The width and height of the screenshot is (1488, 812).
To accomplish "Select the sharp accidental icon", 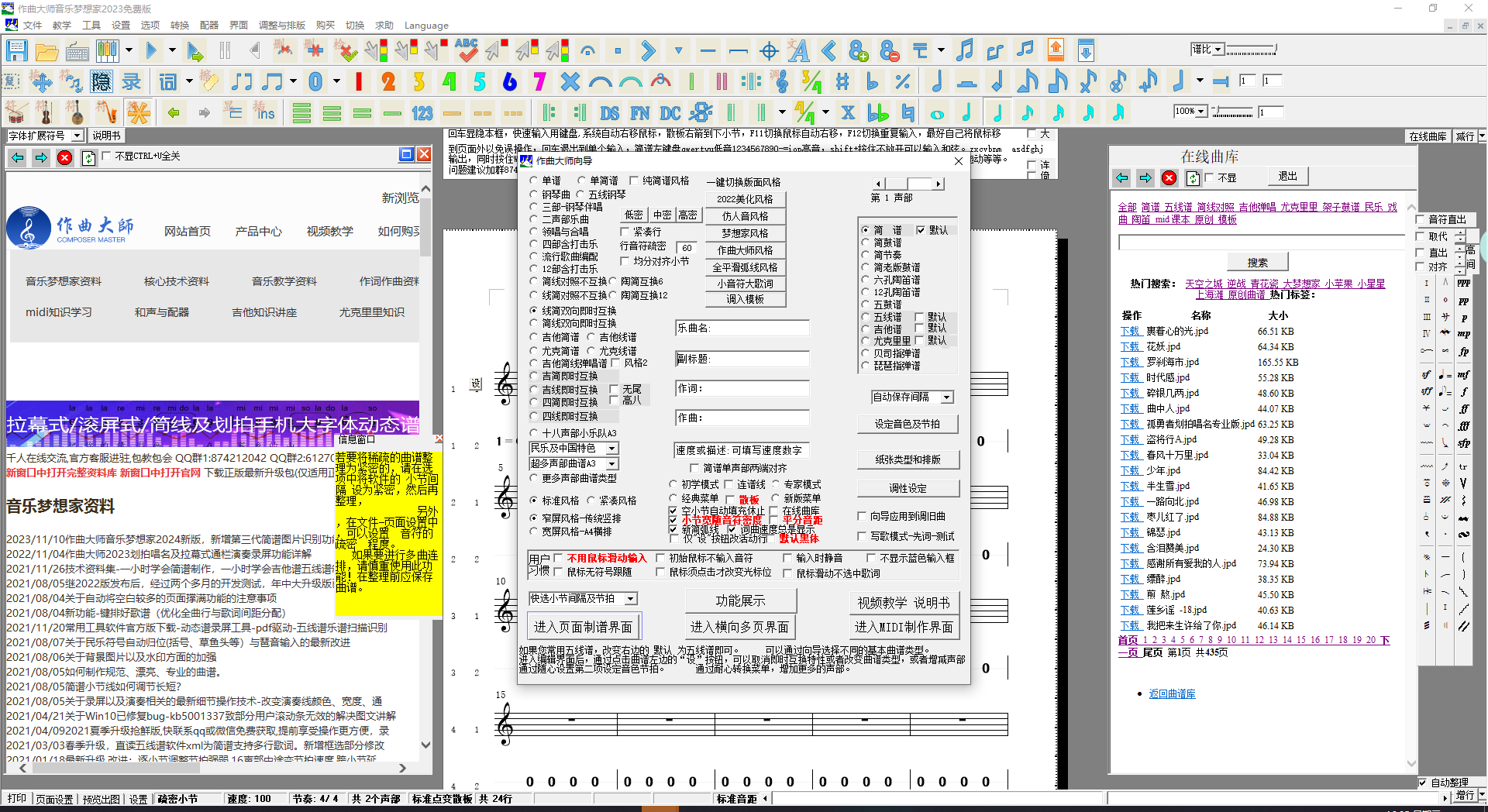I will (x=842, y=81).
